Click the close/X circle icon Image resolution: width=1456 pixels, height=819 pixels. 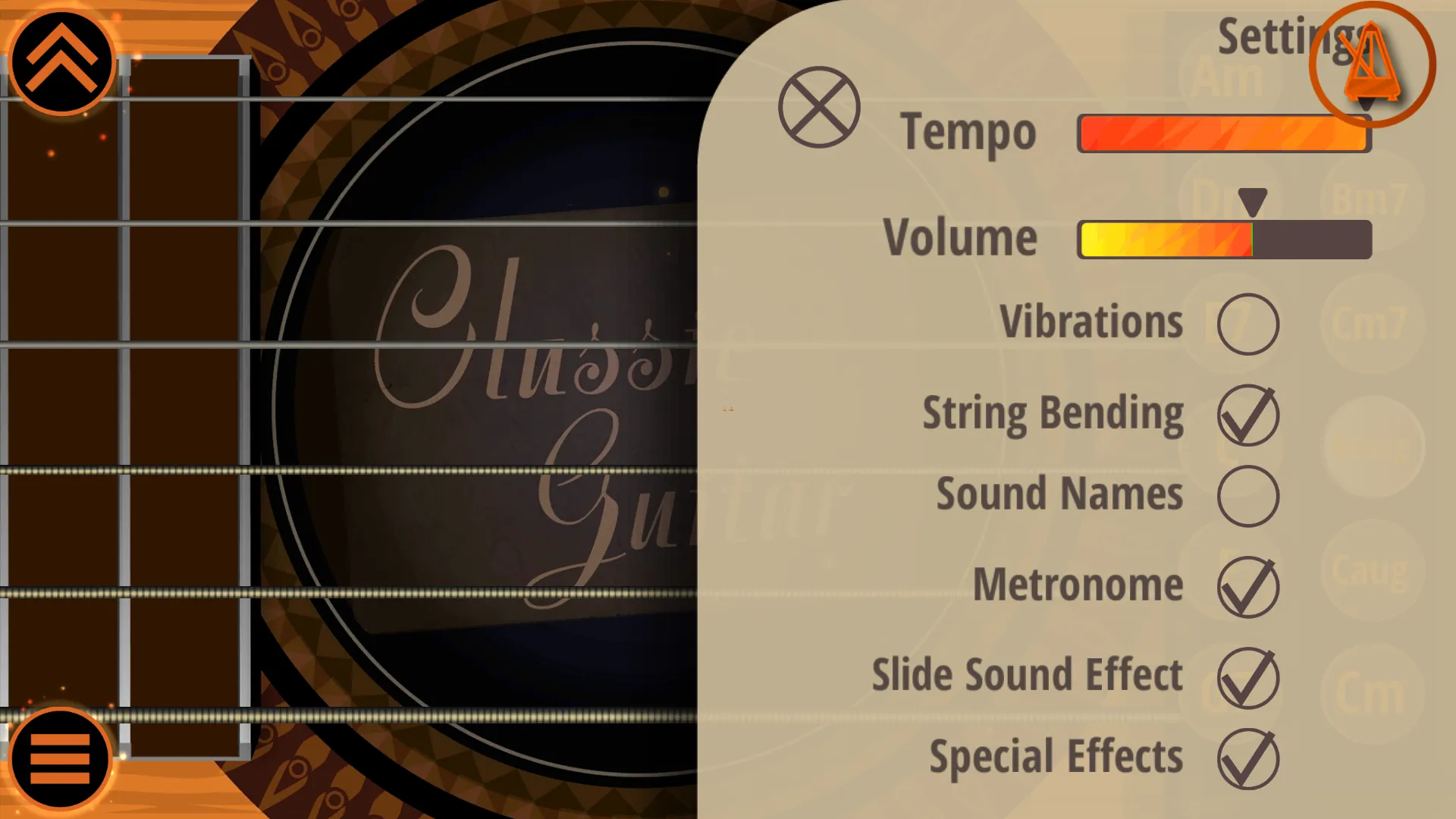click(x=818, y=108)
